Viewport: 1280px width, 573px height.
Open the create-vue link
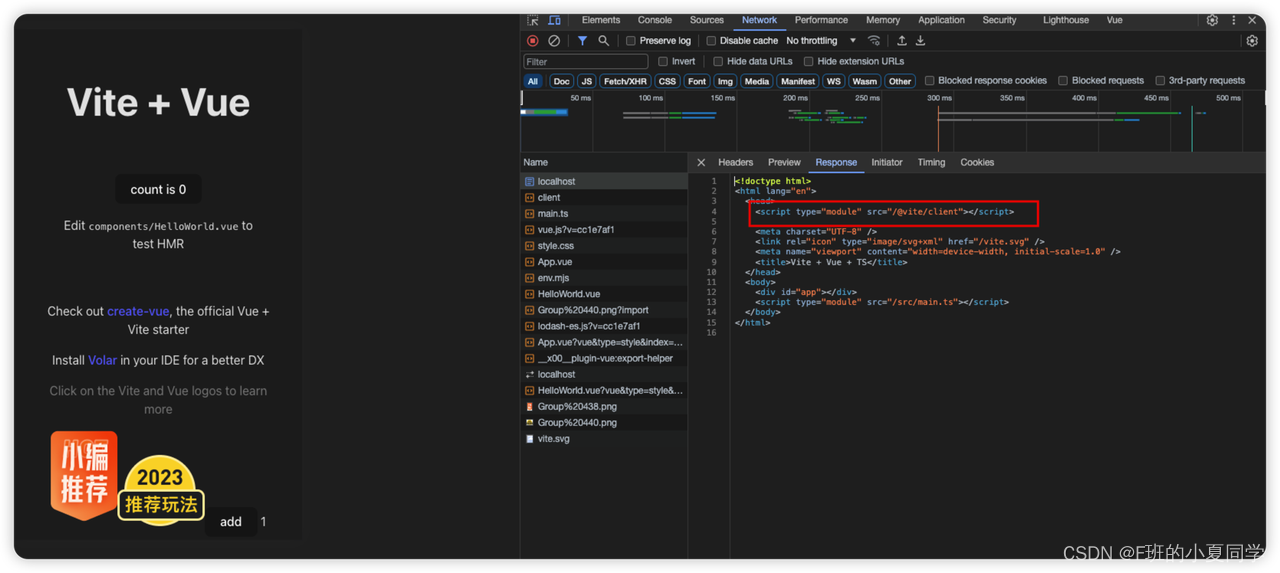(138, 311)
